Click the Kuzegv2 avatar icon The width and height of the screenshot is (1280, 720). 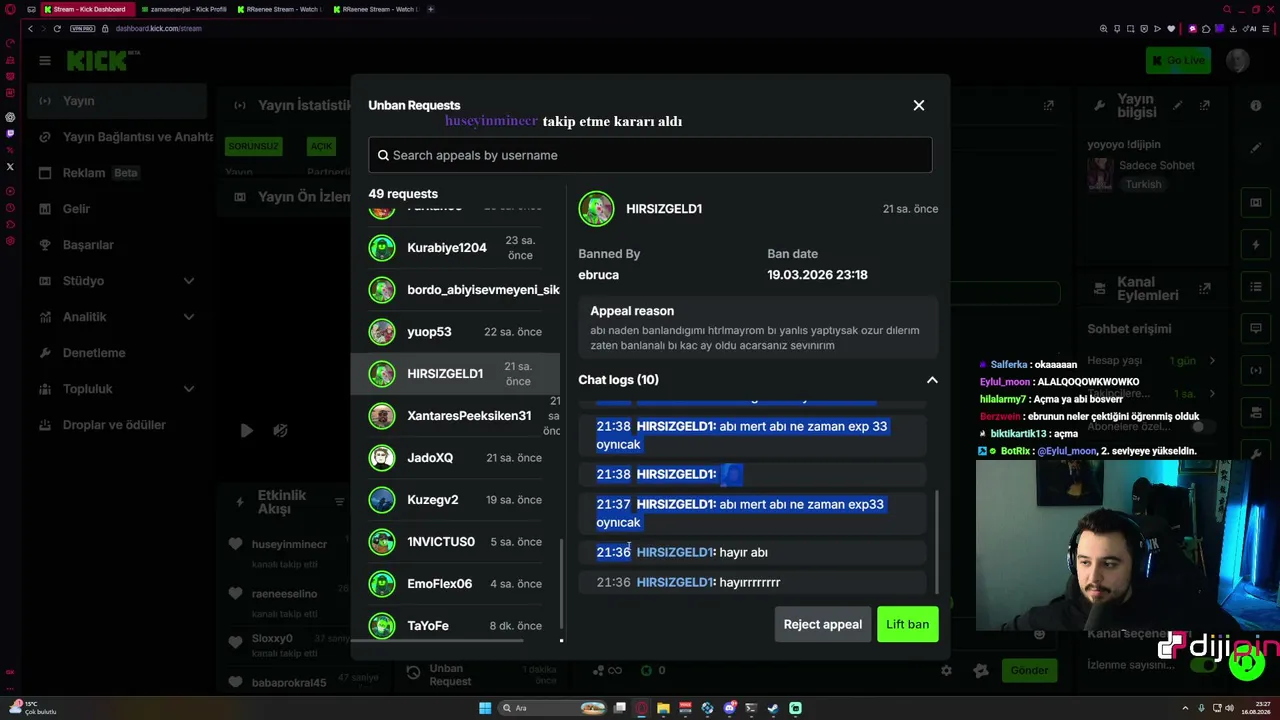pos(382,500)
